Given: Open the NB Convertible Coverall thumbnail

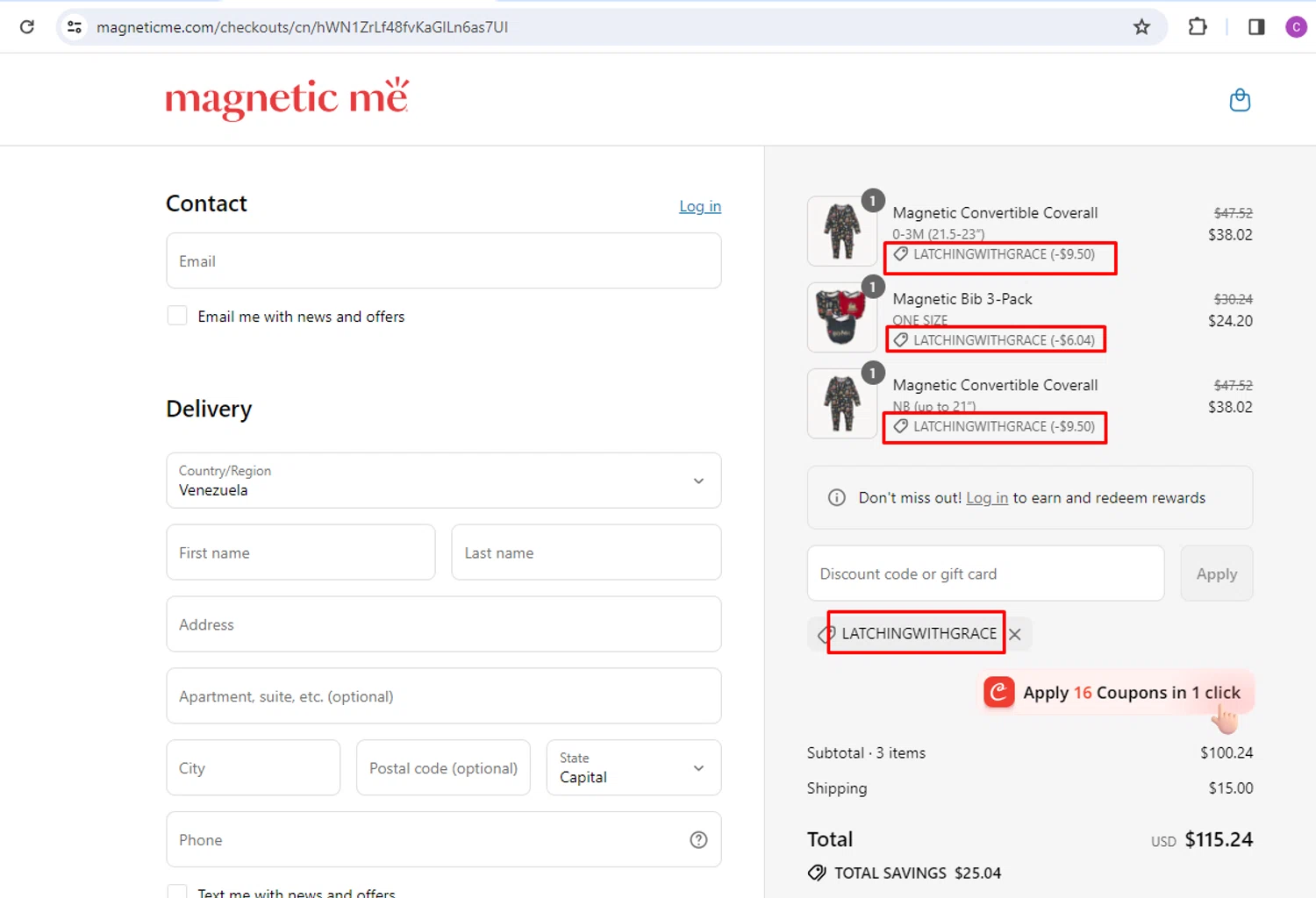Looking at the screenshot, I should [x=841, y=403].
